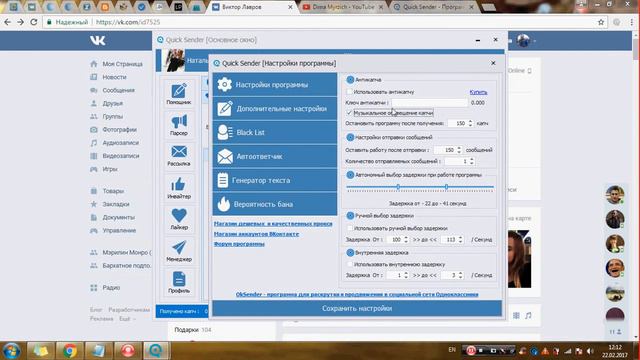Click stepper for Количество отправляемых сообщений
This screenshot has height=360, width=640.
coord(471,161)
